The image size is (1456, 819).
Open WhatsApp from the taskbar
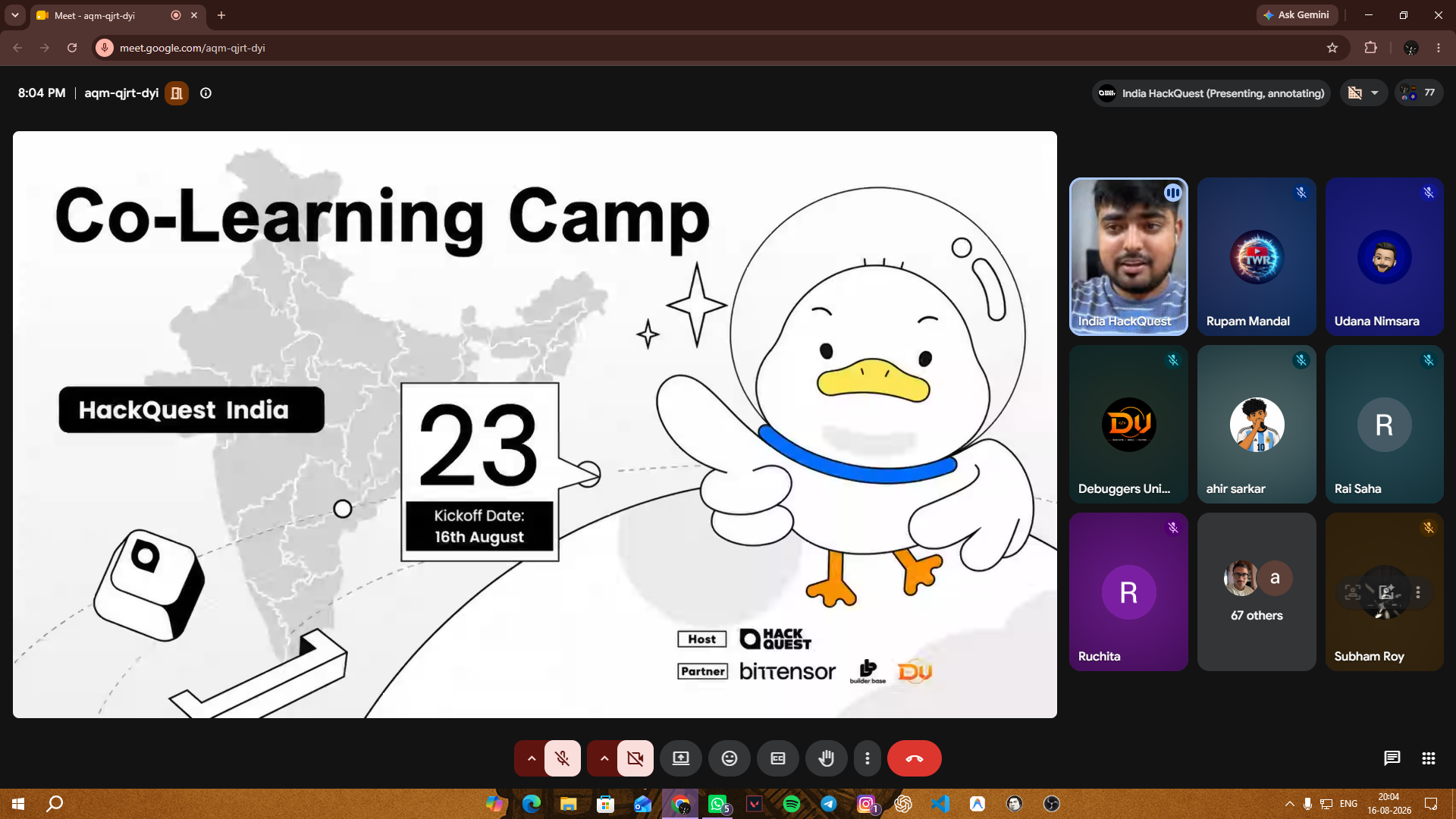(717, 804)
